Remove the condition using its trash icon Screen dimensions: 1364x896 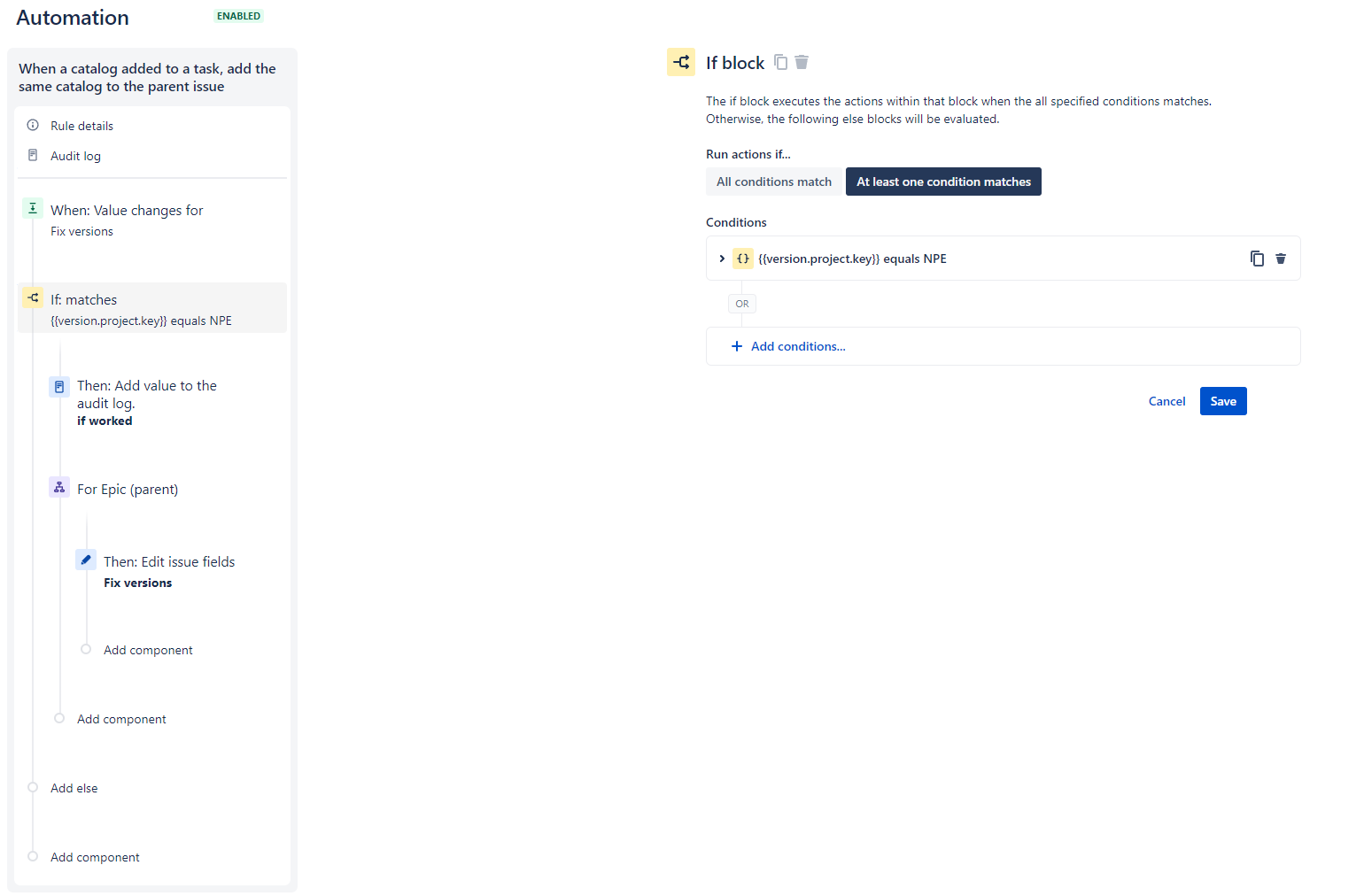pos(1281,258)
